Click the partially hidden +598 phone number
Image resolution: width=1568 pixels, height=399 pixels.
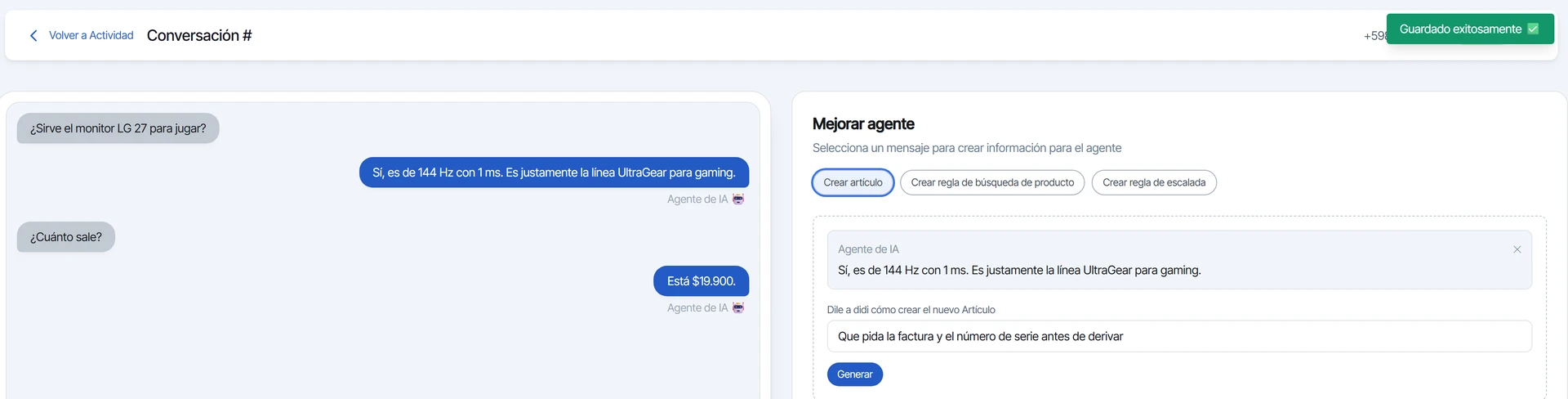[x=1375, y=36]
